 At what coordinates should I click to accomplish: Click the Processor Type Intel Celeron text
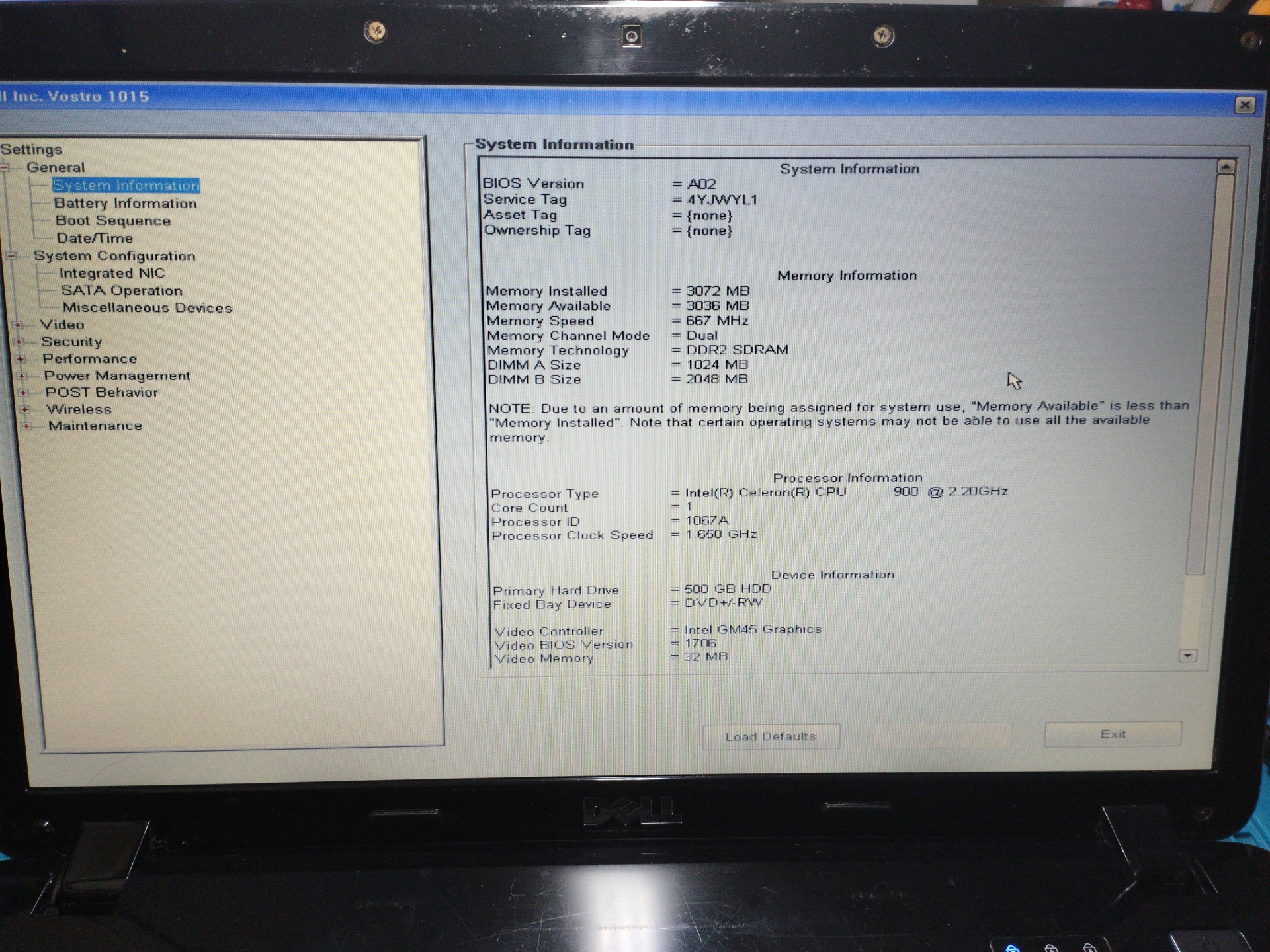(846, 492)
